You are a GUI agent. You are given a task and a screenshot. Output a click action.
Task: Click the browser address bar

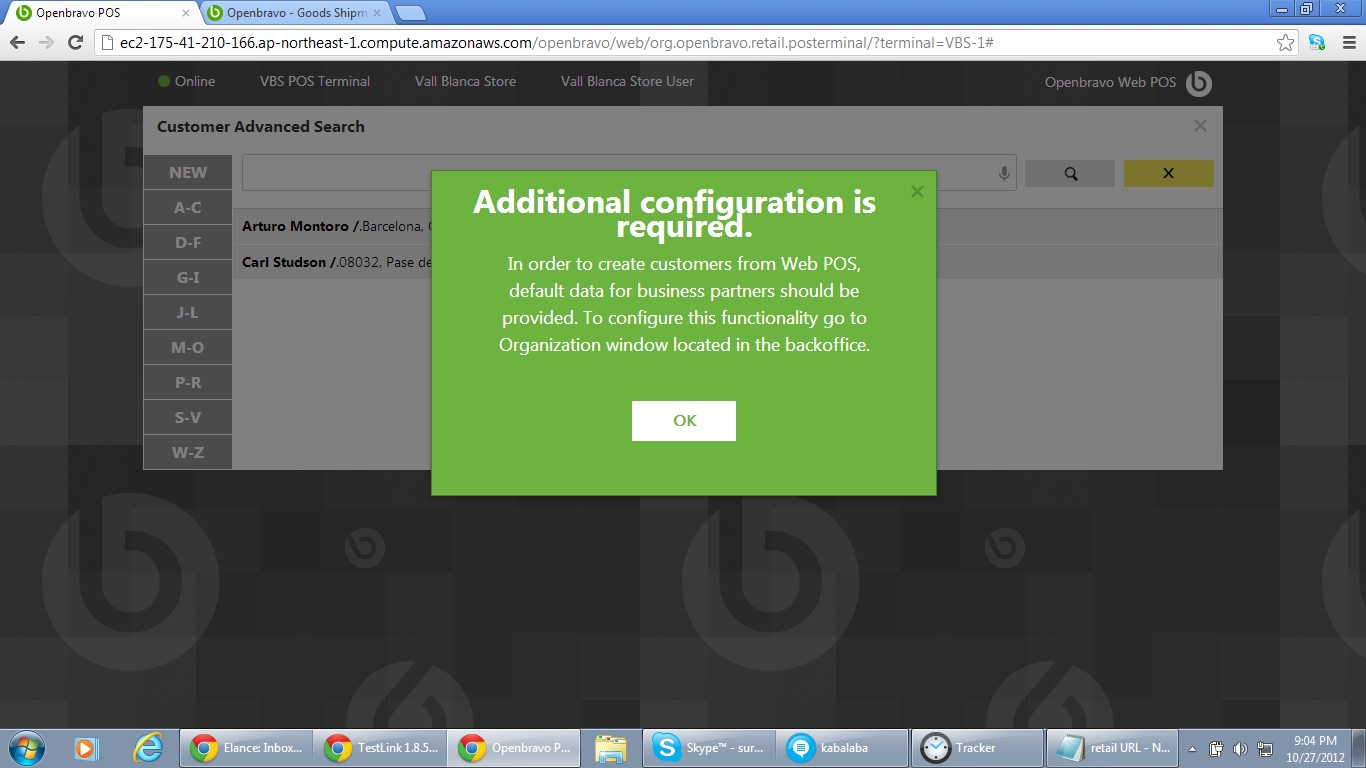pos(680,43)
